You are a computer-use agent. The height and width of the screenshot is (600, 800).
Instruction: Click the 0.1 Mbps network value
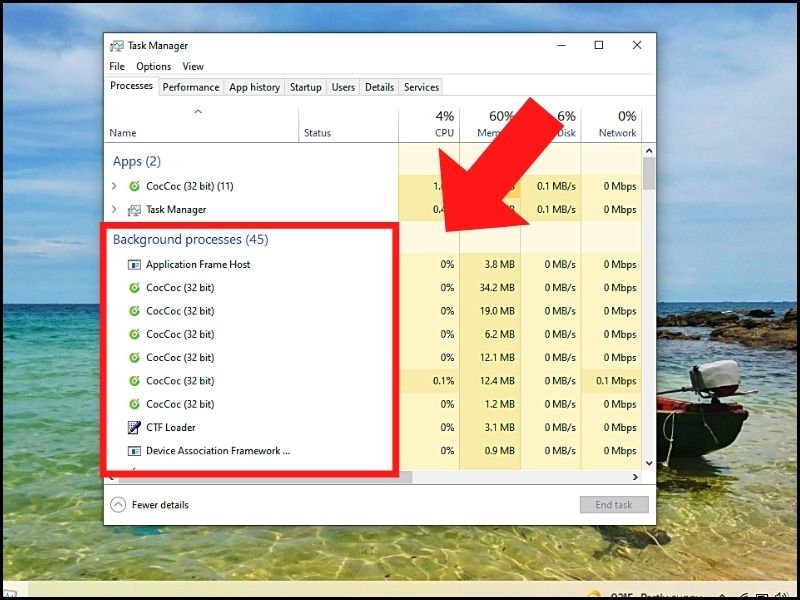616,381
